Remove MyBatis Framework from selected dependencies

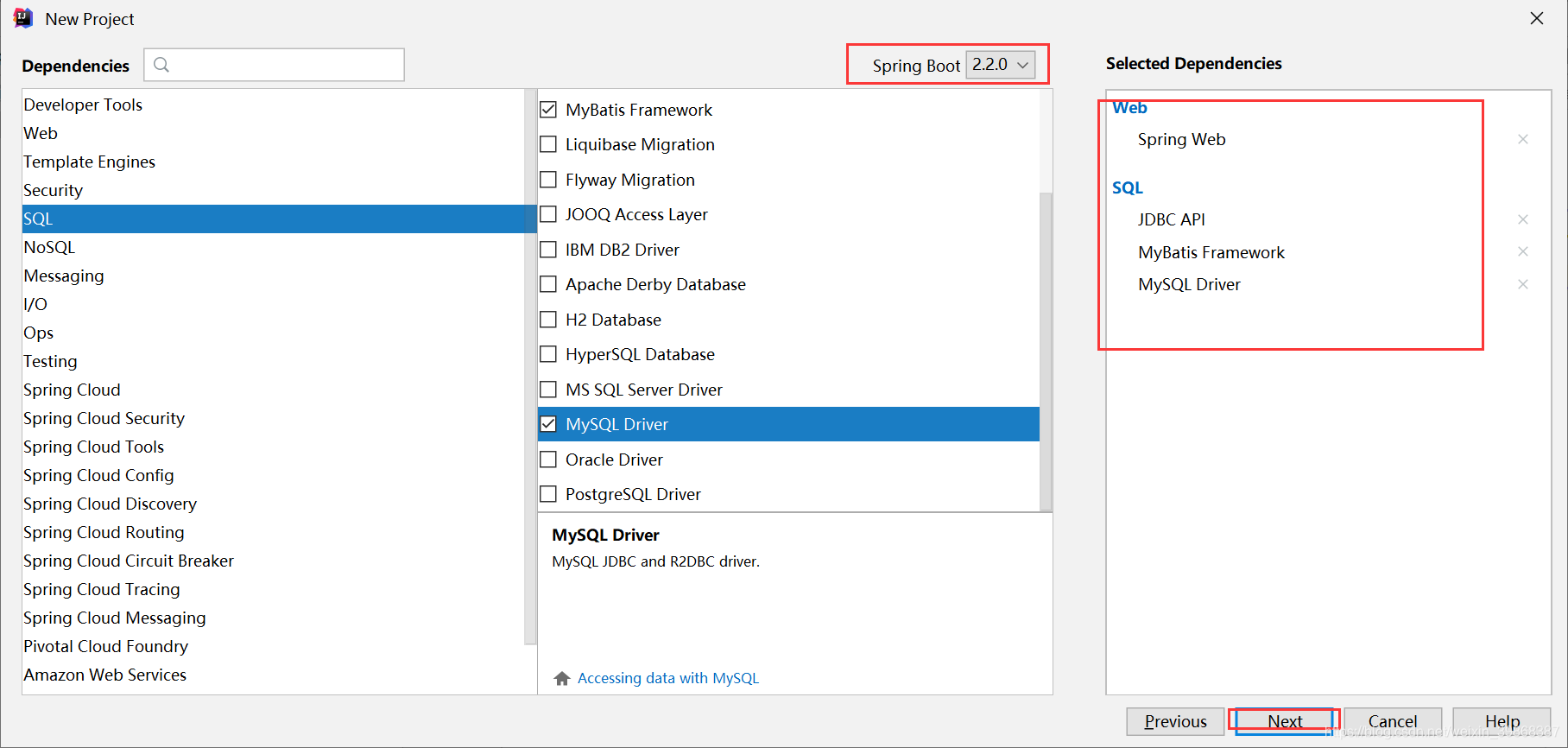tap(1523, 251)
